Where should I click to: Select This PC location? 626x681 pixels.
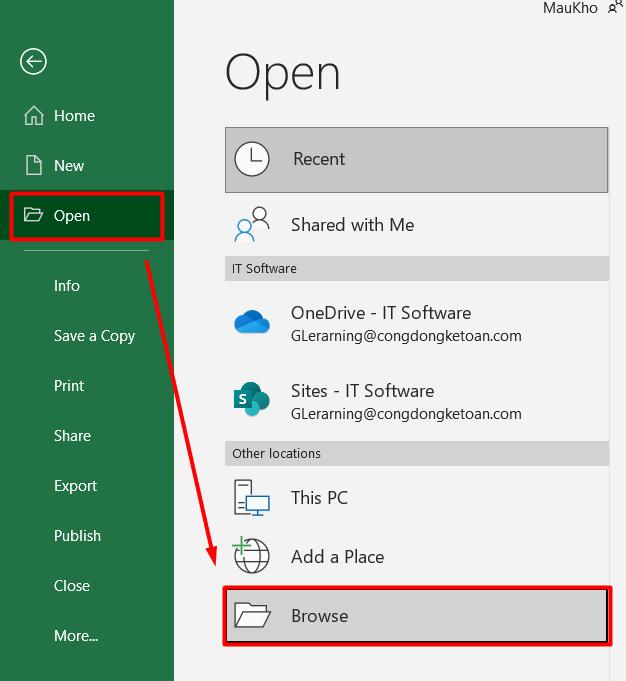pos(417,498)
